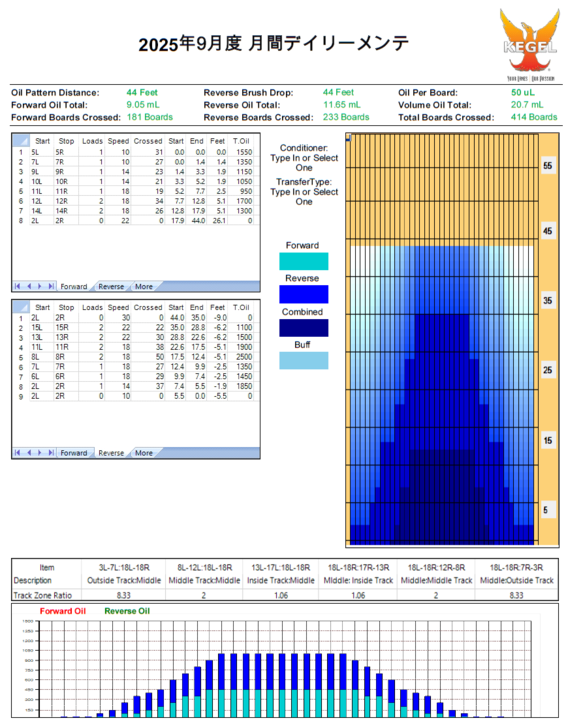568x727 pixels.
Task: Click the '15' distance marker on lane graphic
Action: click(x=548, y=440)
